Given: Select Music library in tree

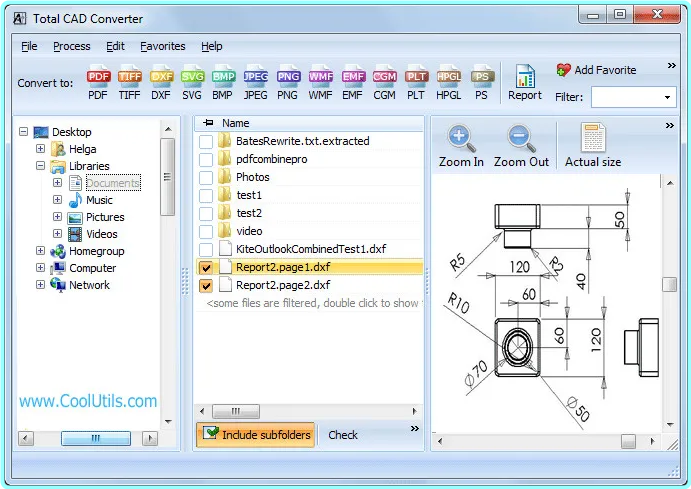Looking at the screenshot, I should (x=100, y=200).
